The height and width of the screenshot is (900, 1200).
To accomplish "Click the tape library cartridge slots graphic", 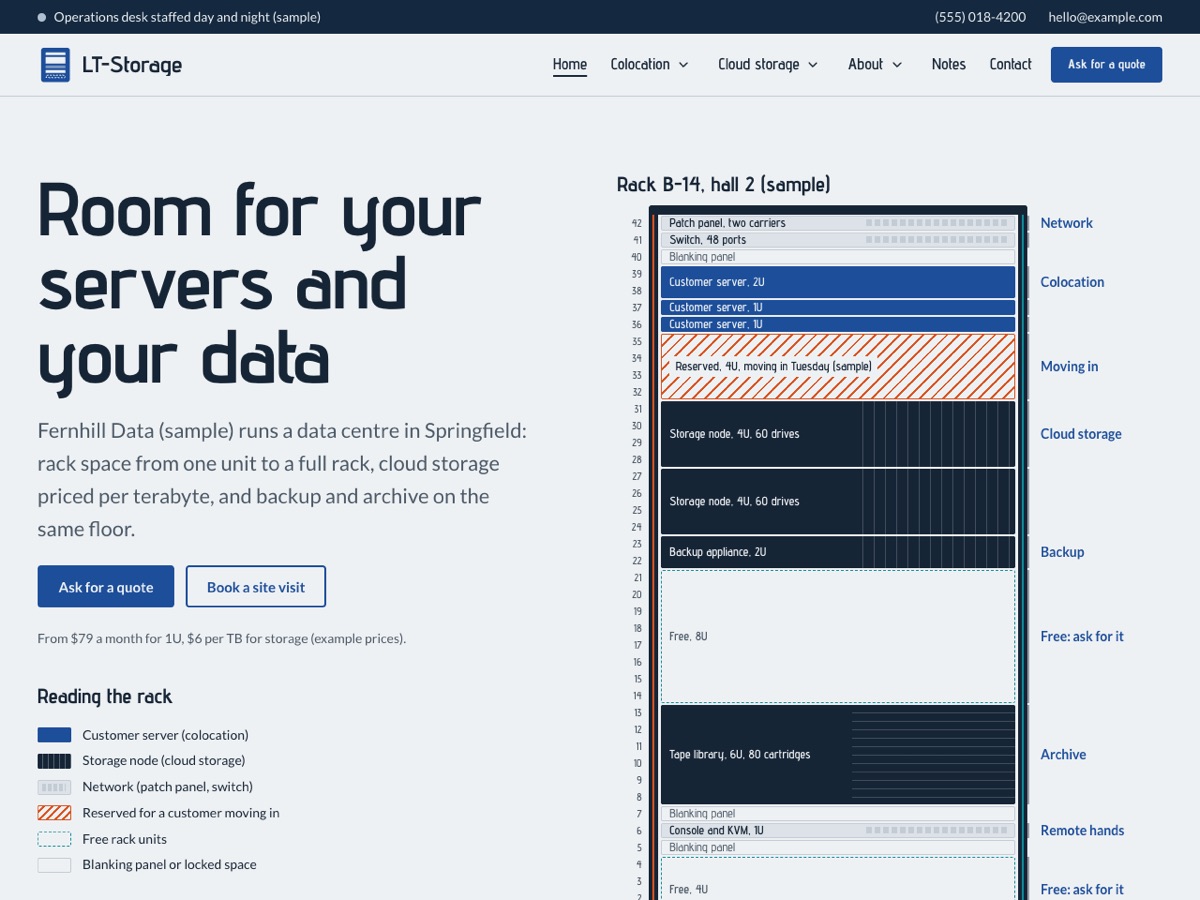I will pyautogui.click(x=932, y=755).
